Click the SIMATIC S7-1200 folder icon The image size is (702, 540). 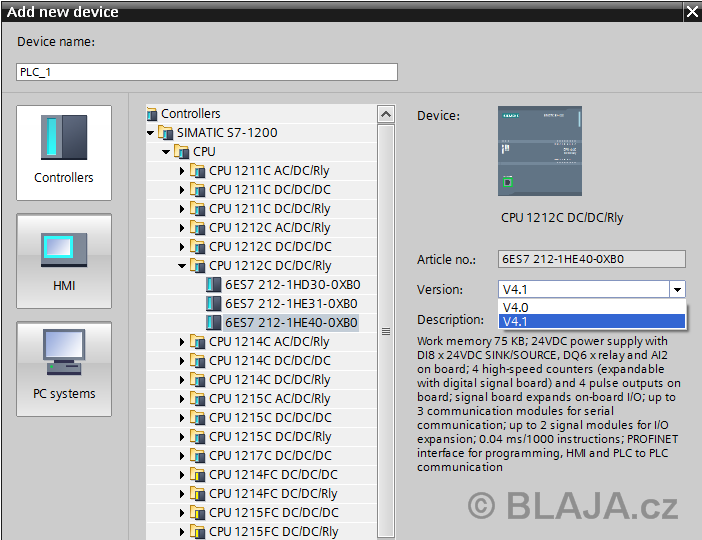[x=165, y=133]
